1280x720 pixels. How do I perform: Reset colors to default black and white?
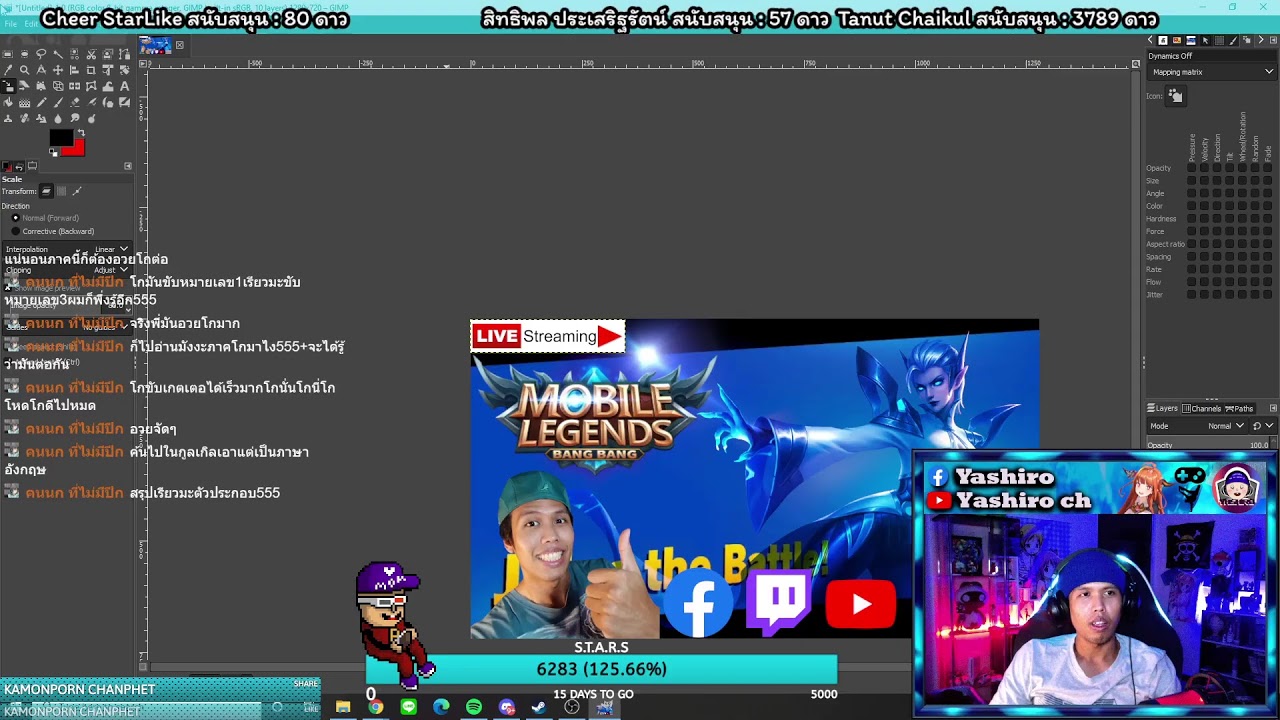pos(53,152)
